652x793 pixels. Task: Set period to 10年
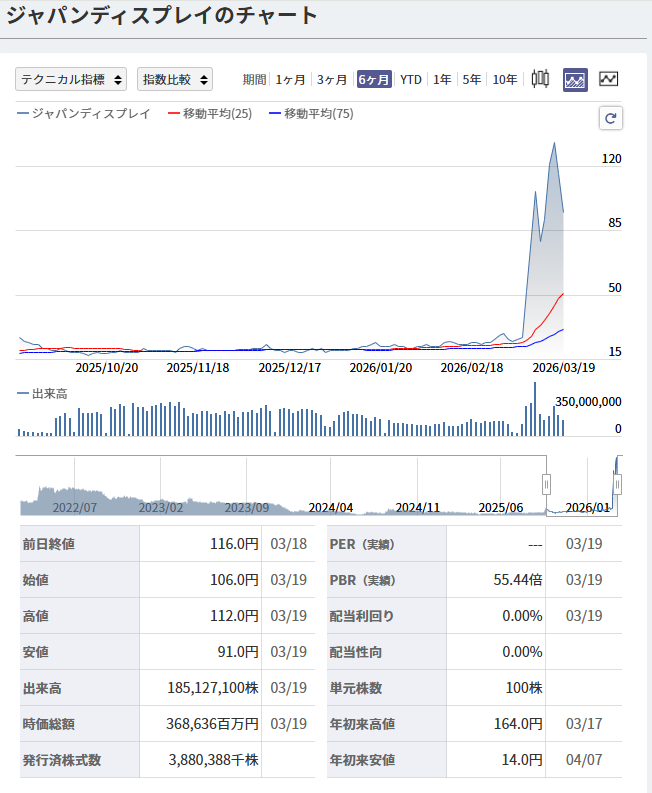point(505,79)
